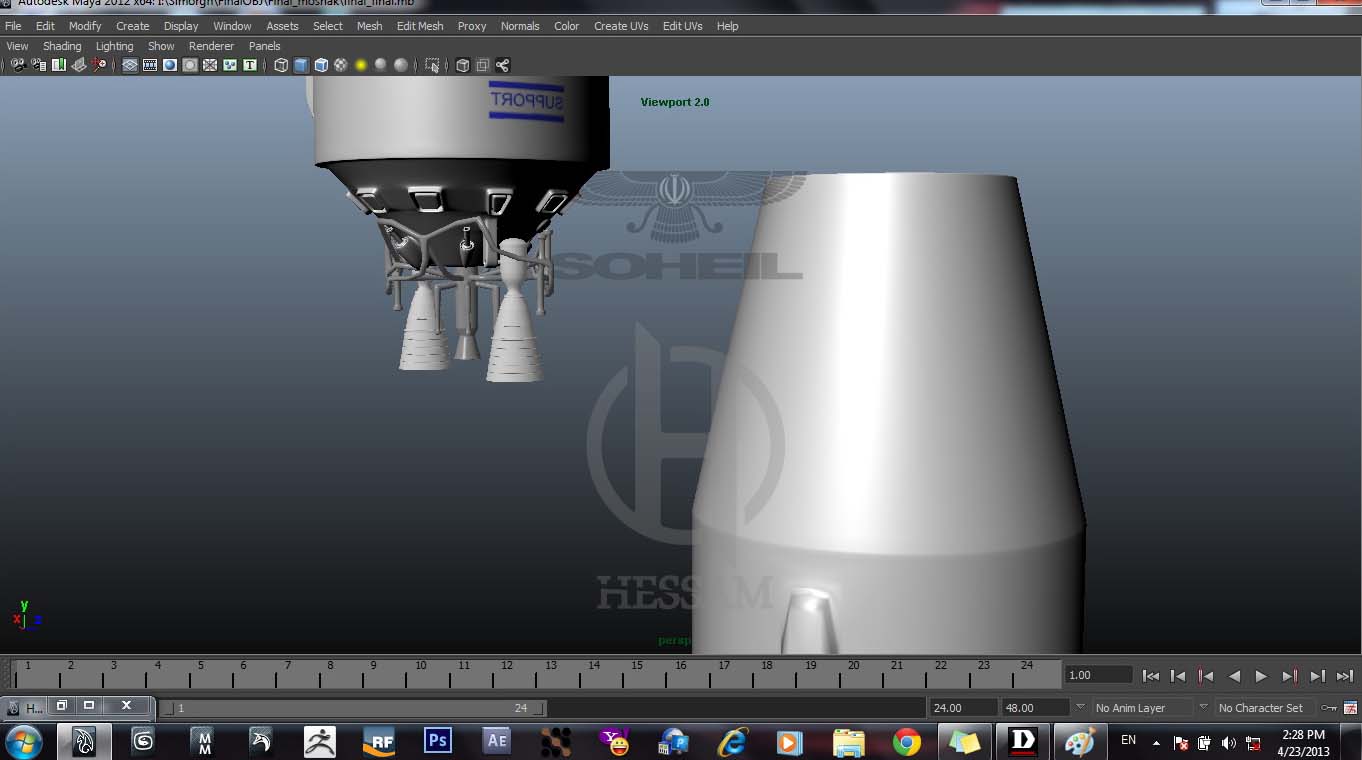This screenshot has width=1362, height=760.
Task: Toggle isolate select icon
Action: click(x=432, y=65)
